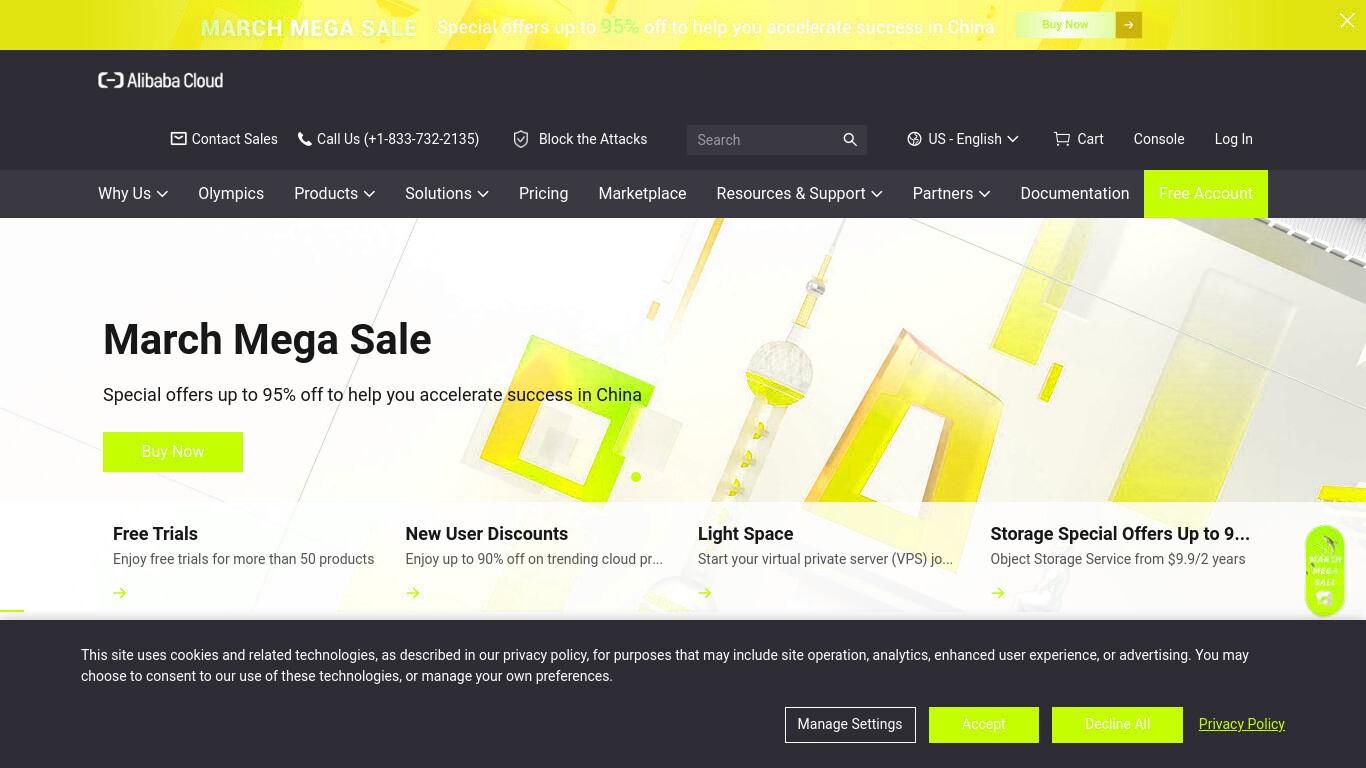
Task: Click the Contact Sales envelope icon
Action: pyautogui.click(x=178, y=139)
